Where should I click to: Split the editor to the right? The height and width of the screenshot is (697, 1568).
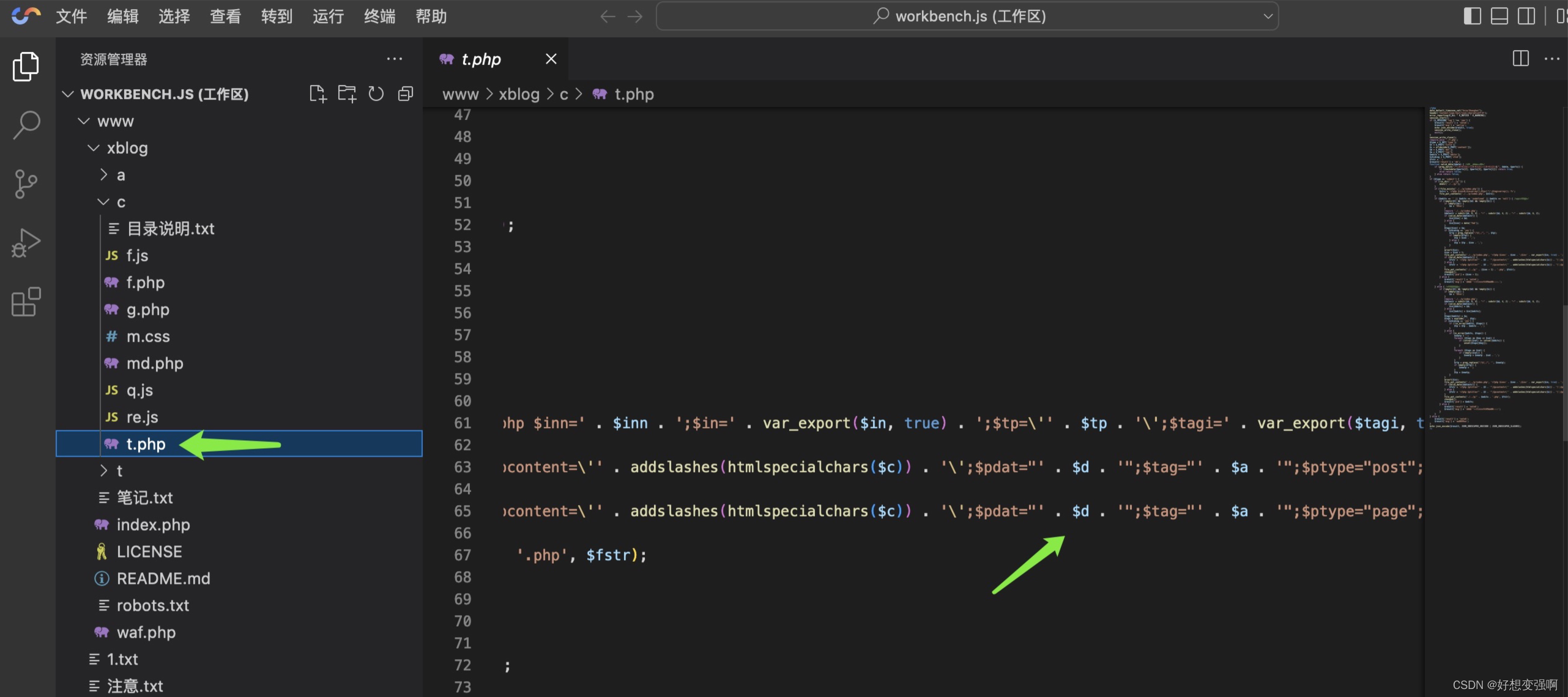click(x=1520, y=59)
